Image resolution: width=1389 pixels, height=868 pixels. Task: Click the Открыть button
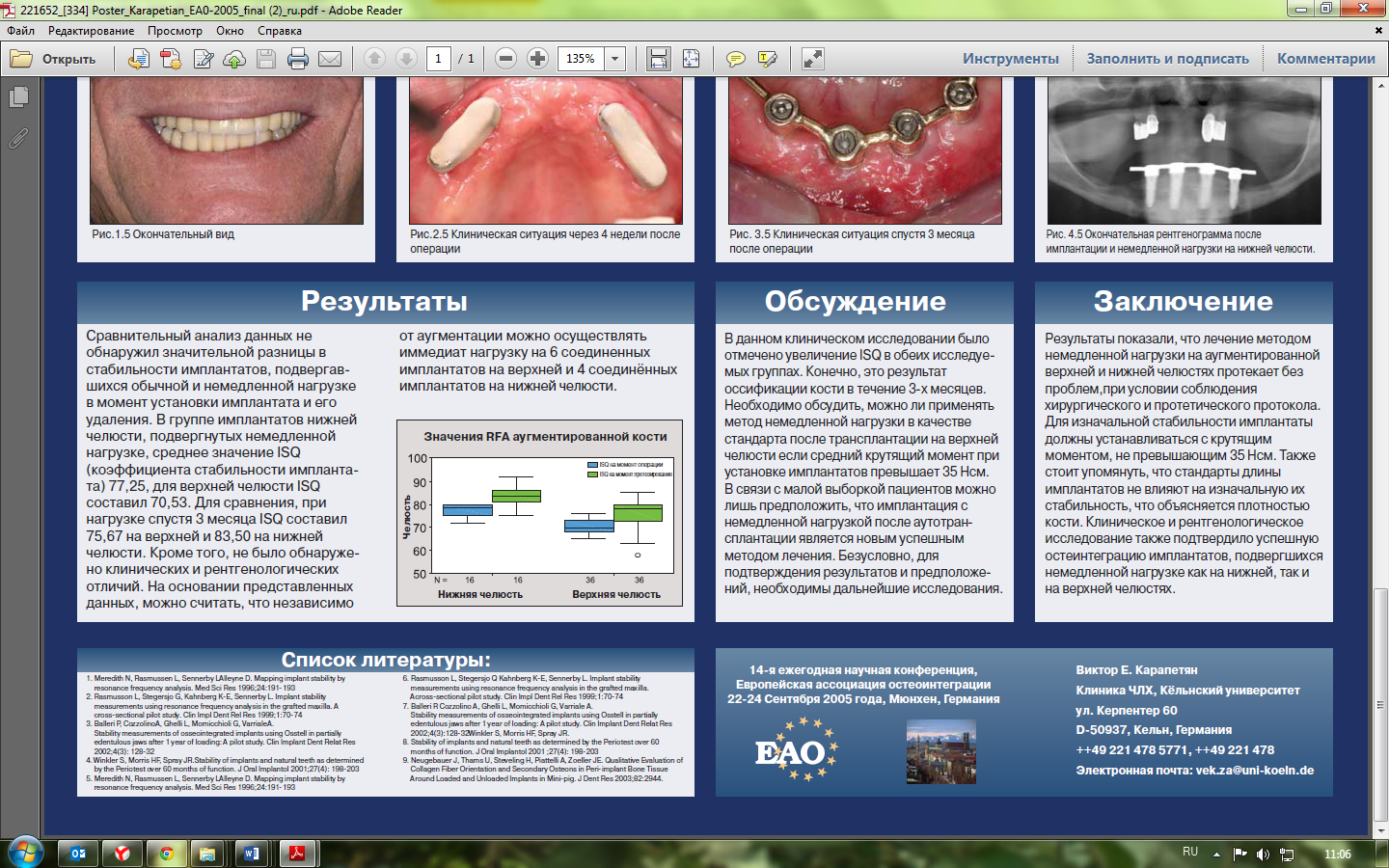pyautogui.click(x=54, y=59)
